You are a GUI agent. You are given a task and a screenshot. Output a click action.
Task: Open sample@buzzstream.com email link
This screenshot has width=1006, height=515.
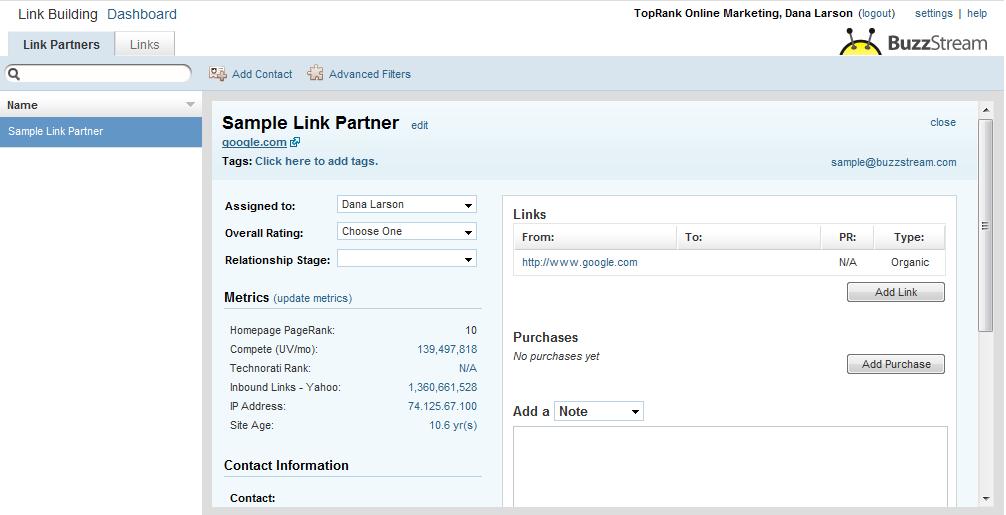[x=894, y=162]
